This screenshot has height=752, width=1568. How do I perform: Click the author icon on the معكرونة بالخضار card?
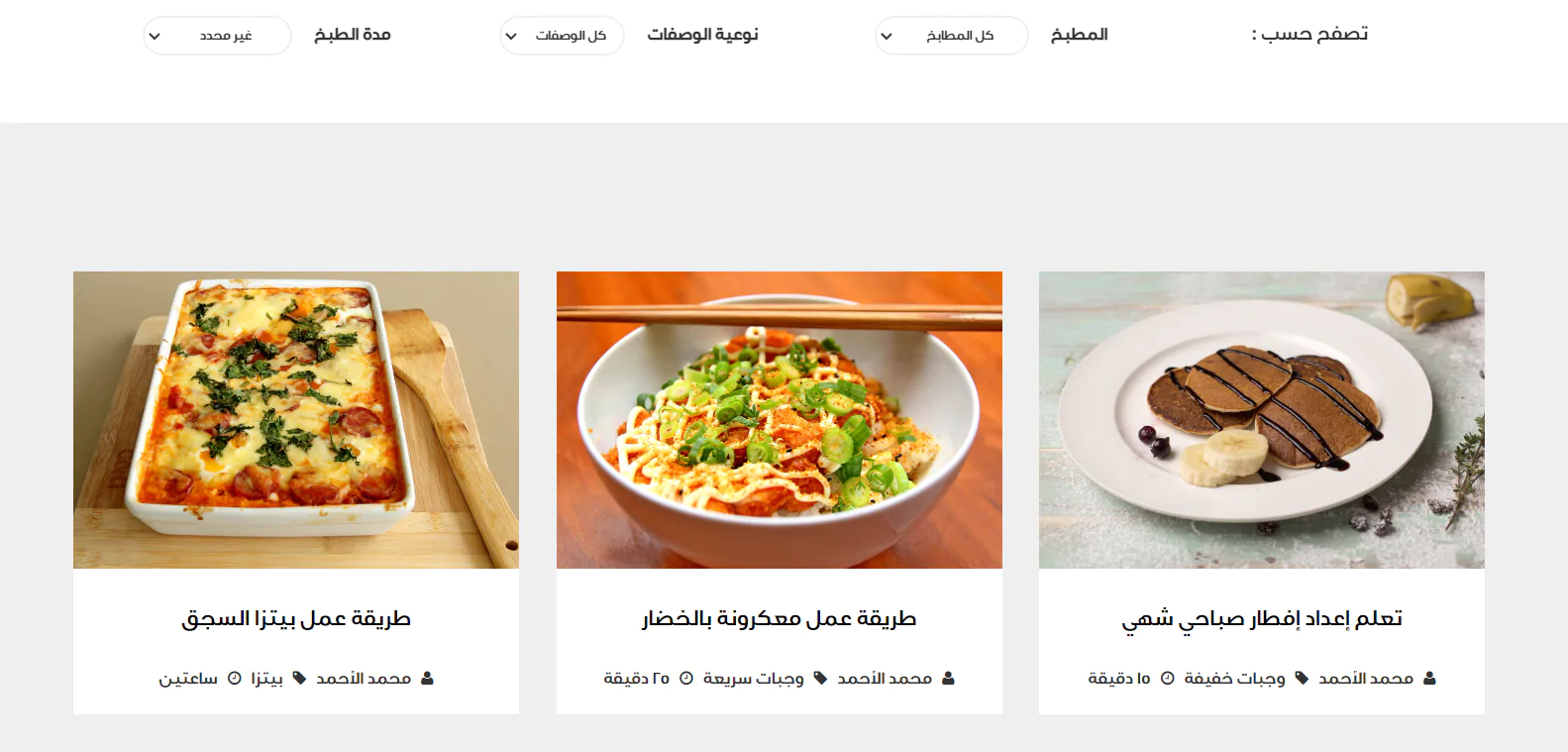click(x=948, y=679)
